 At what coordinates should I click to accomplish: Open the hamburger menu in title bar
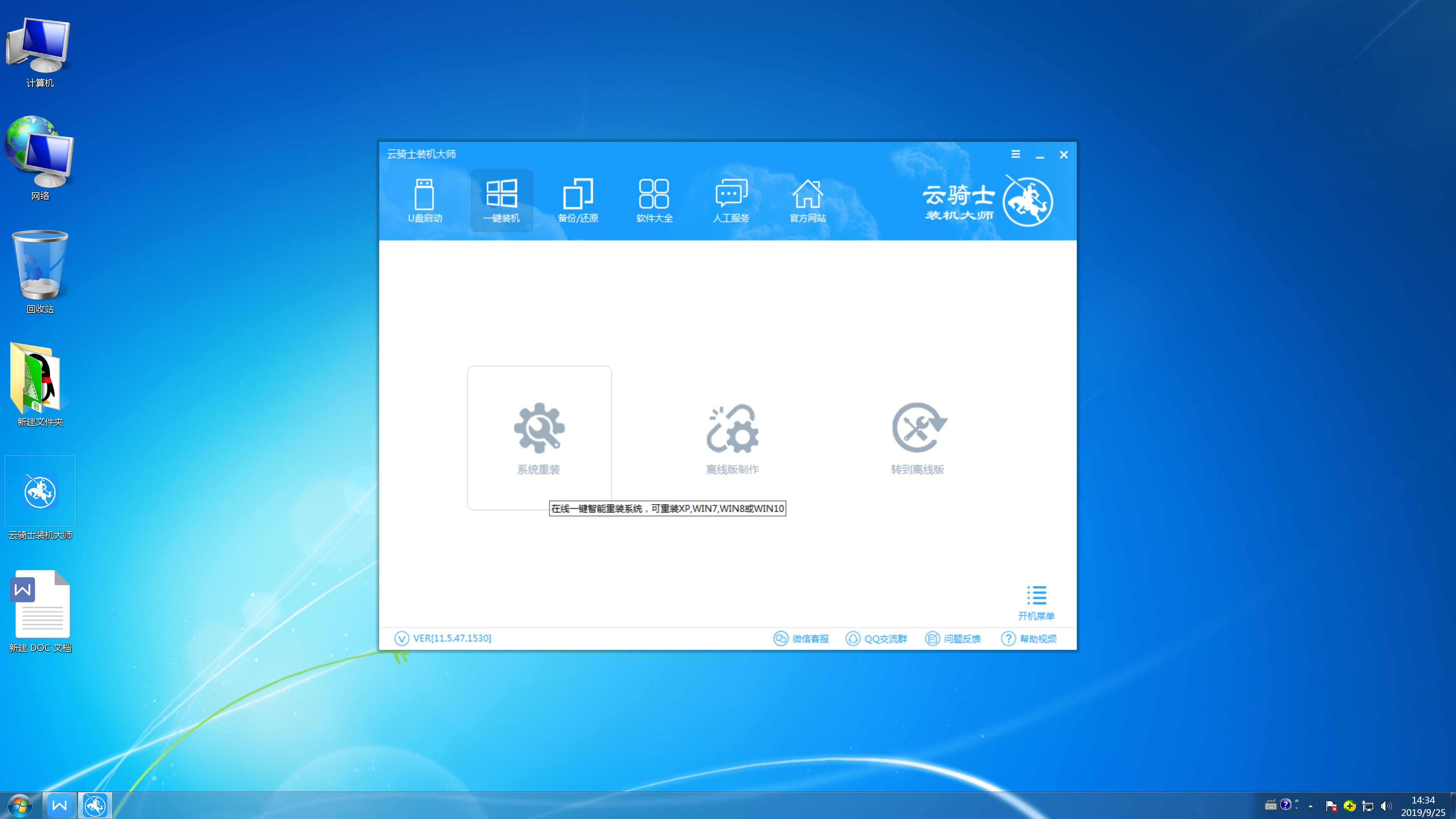[x=1016, y=154]
